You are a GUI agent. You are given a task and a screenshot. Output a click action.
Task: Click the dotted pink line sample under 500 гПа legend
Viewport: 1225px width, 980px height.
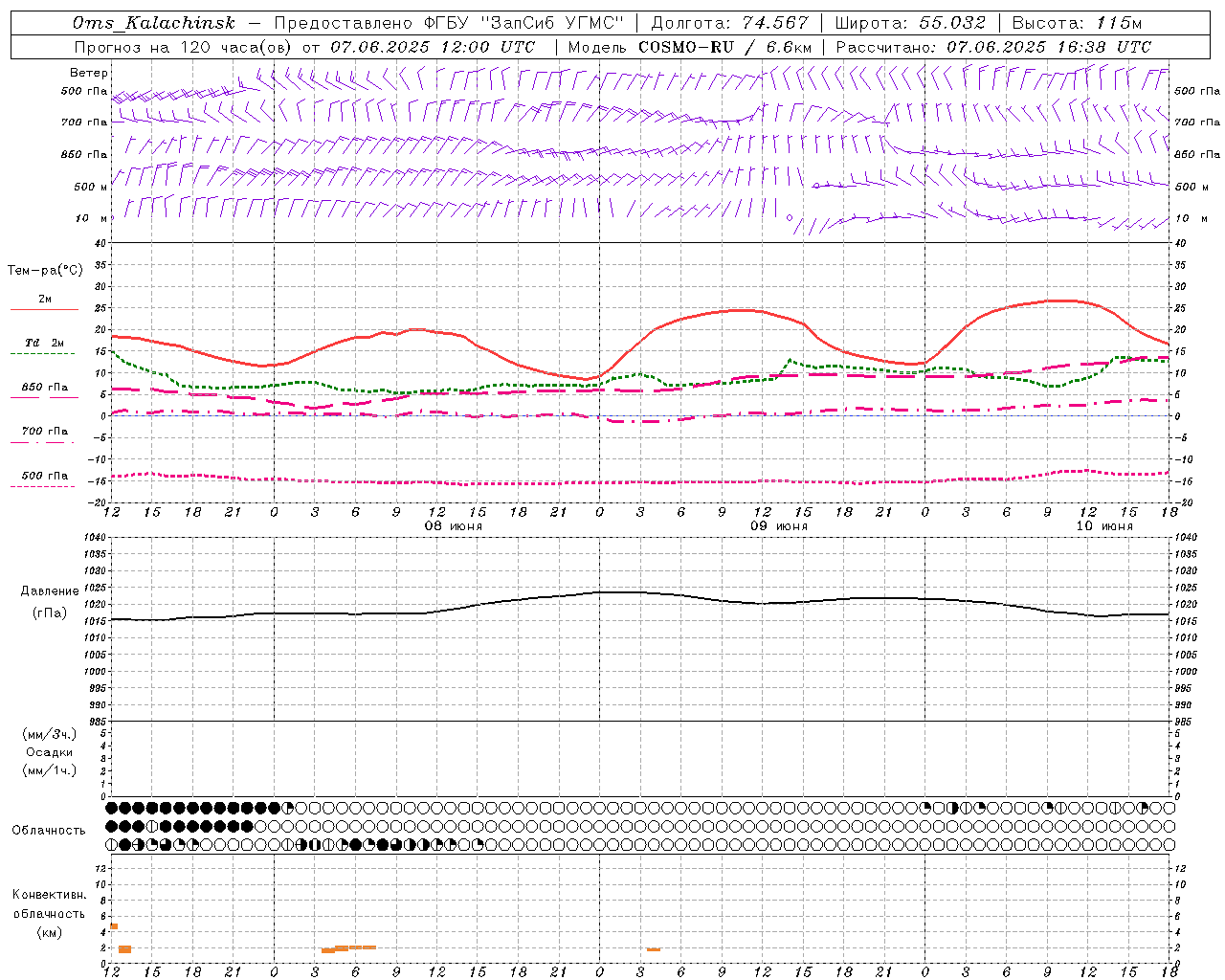point(43,487)
